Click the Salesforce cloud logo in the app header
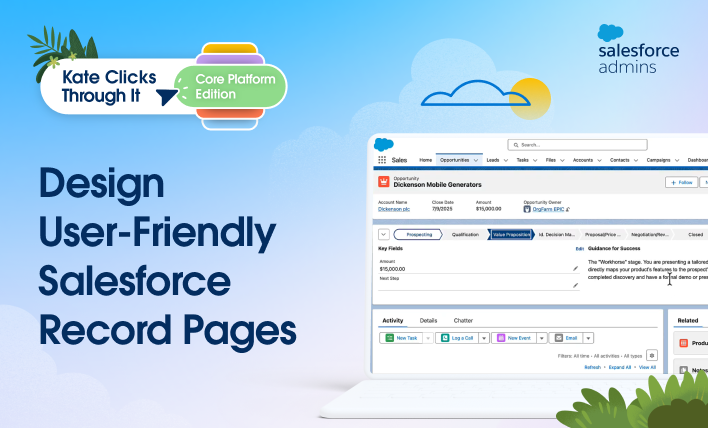The height and width of the screenshot is (428, 708). click(384, 144)
